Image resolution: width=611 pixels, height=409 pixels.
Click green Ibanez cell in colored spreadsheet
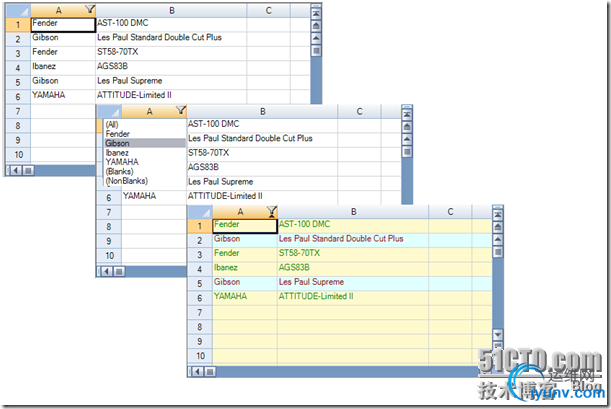(245, 268)
